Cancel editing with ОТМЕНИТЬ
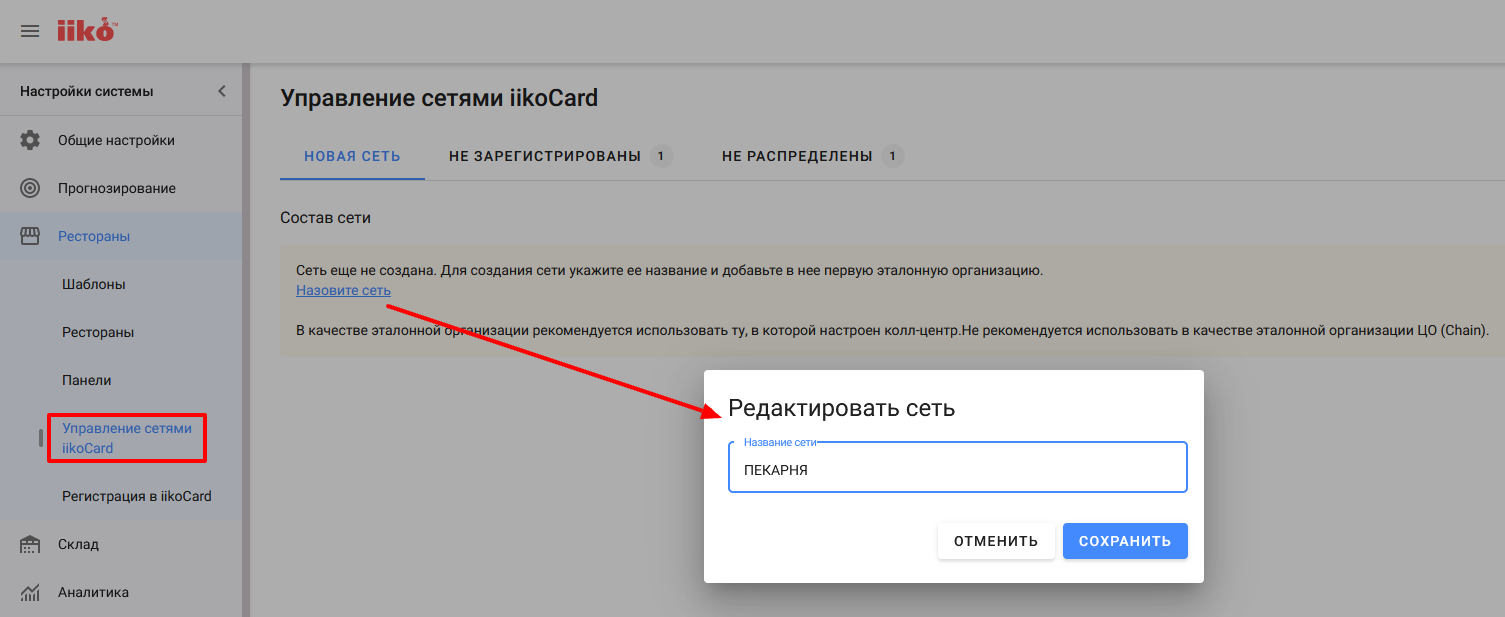 (x=996, y=540)
